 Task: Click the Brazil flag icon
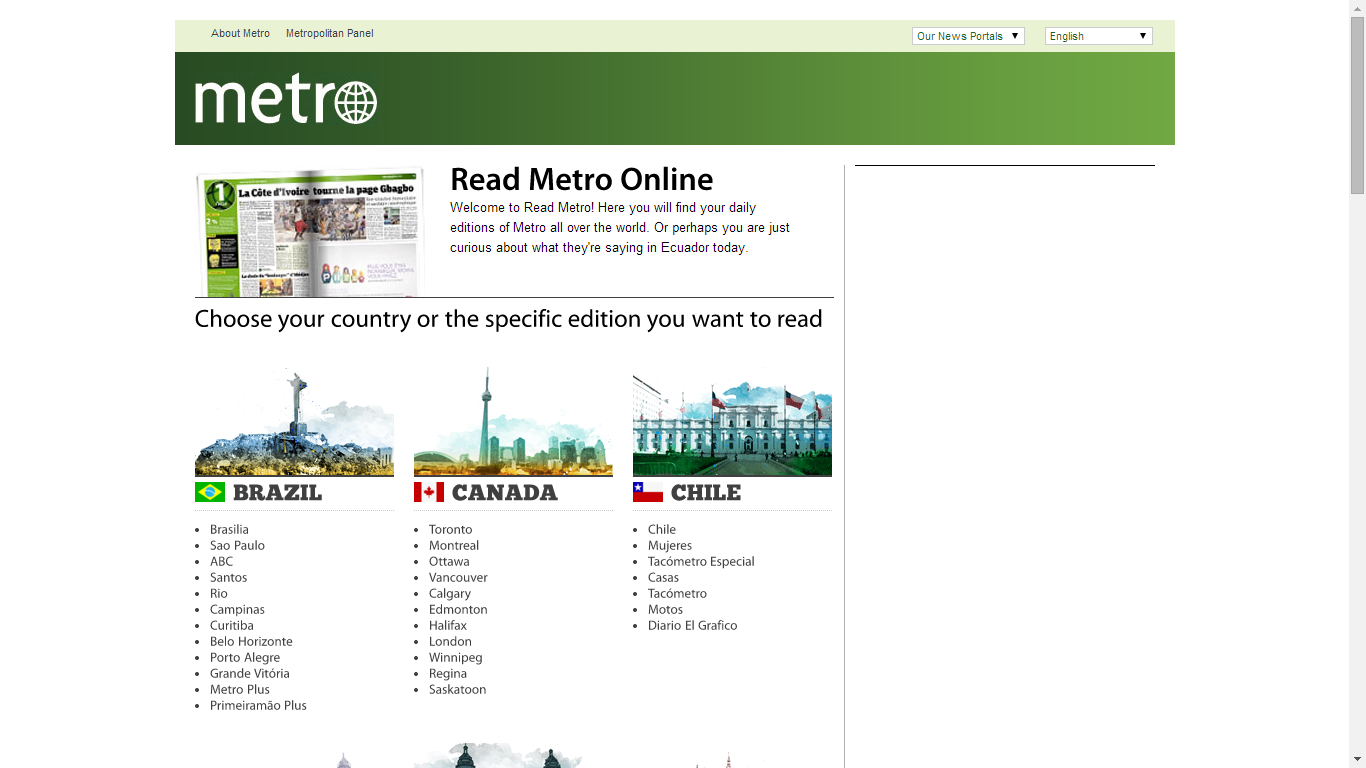coord(210,492)
